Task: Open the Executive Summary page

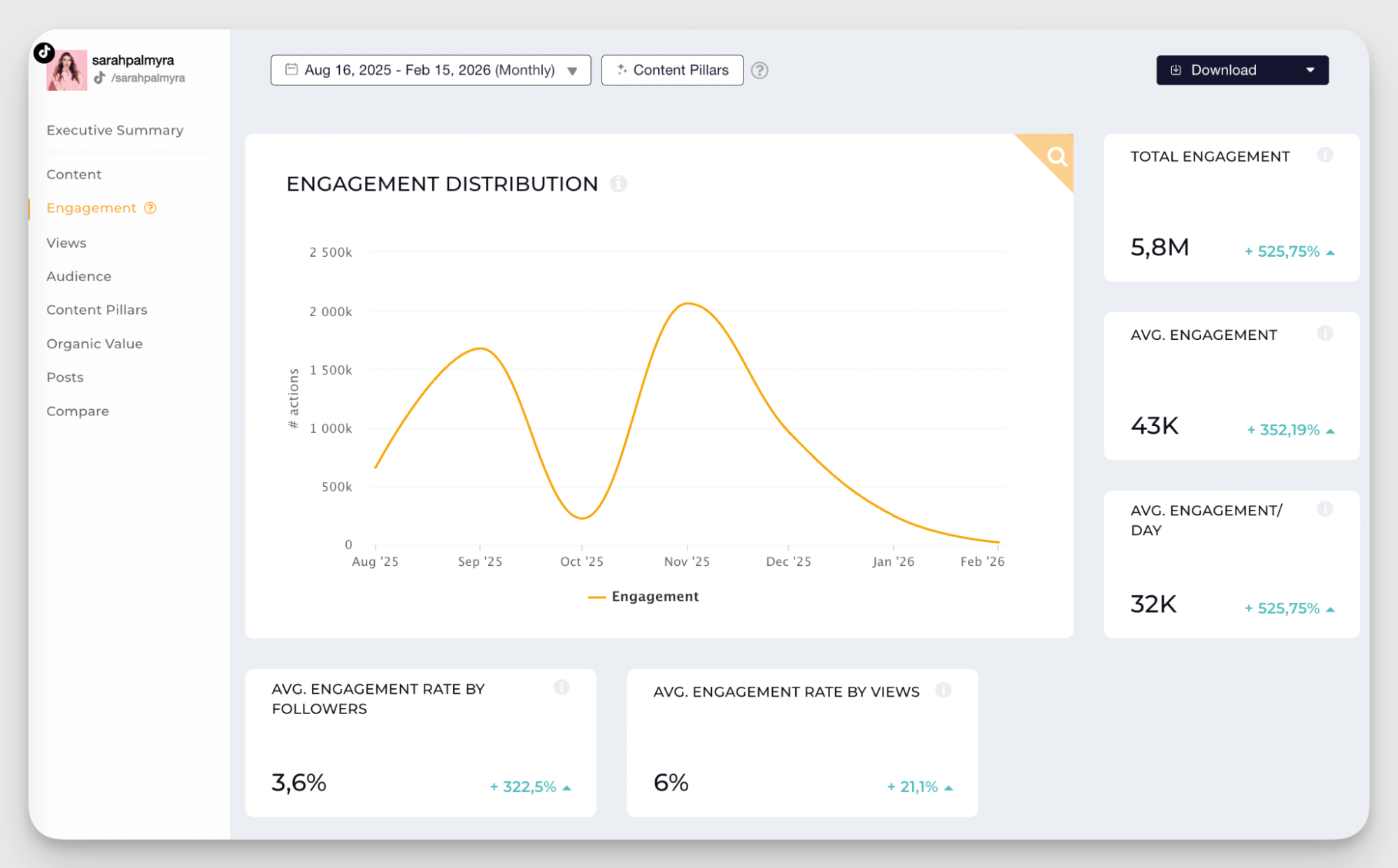Action: [115, 130]
